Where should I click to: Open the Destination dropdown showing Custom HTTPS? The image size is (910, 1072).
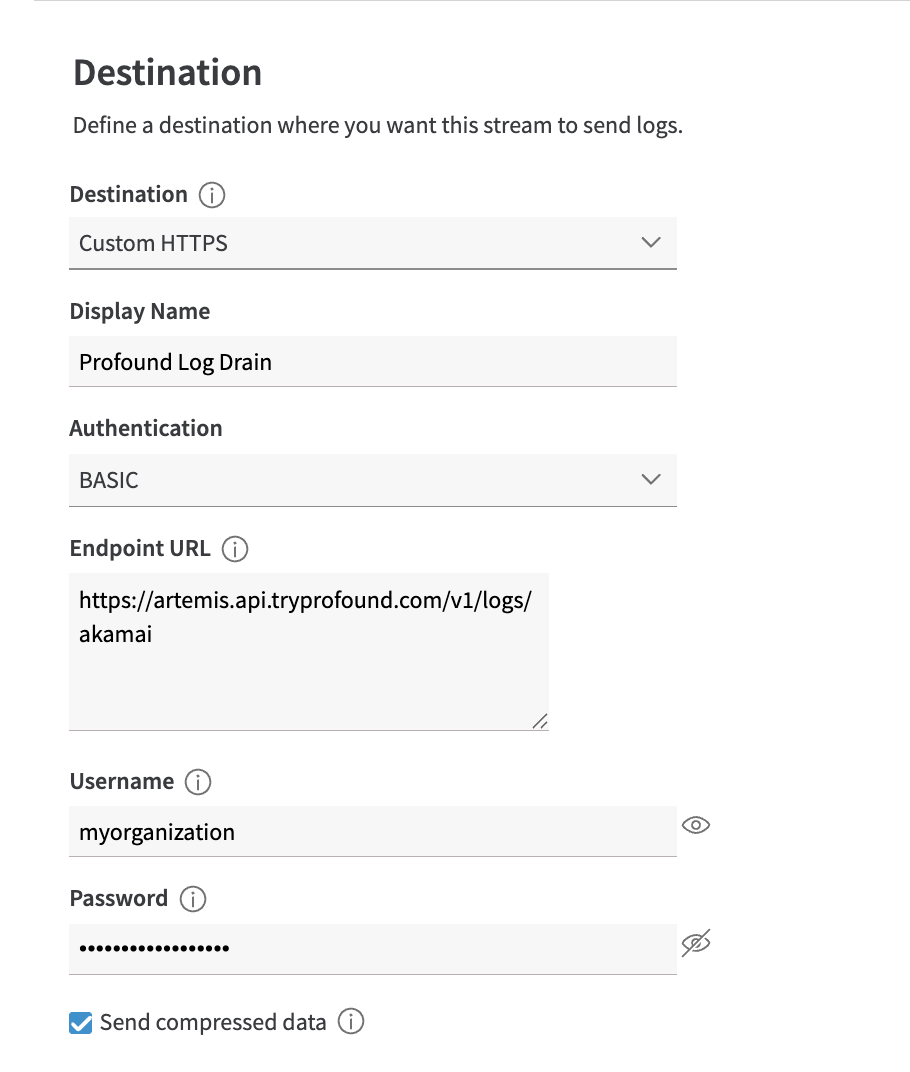click(x=373, y=243)
